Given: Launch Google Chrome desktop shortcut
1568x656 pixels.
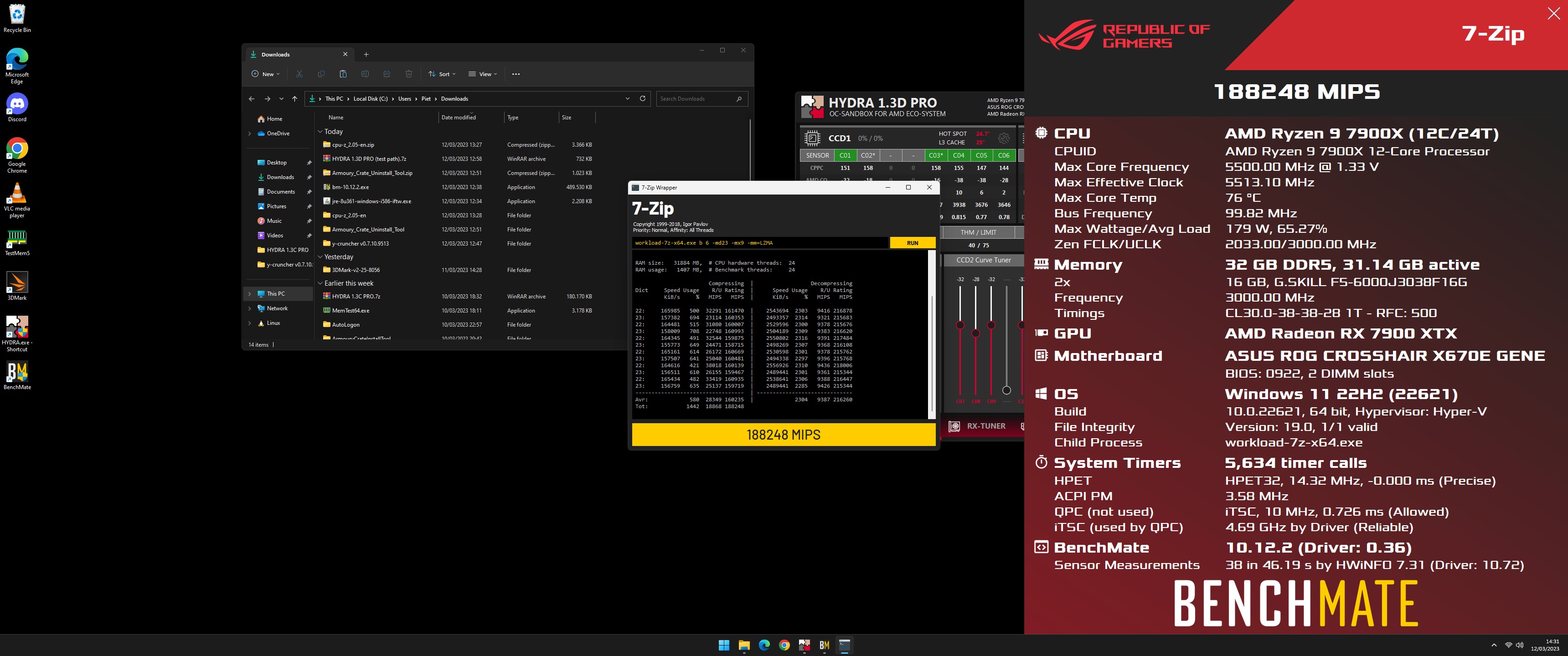Looking at the screenshot, I should [x=17, y=155].
